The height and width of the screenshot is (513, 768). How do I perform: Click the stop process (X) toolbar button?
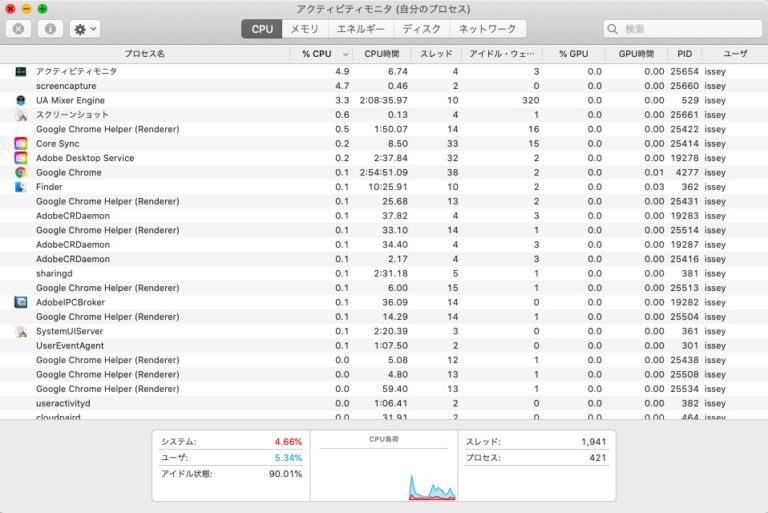(18, 29)
